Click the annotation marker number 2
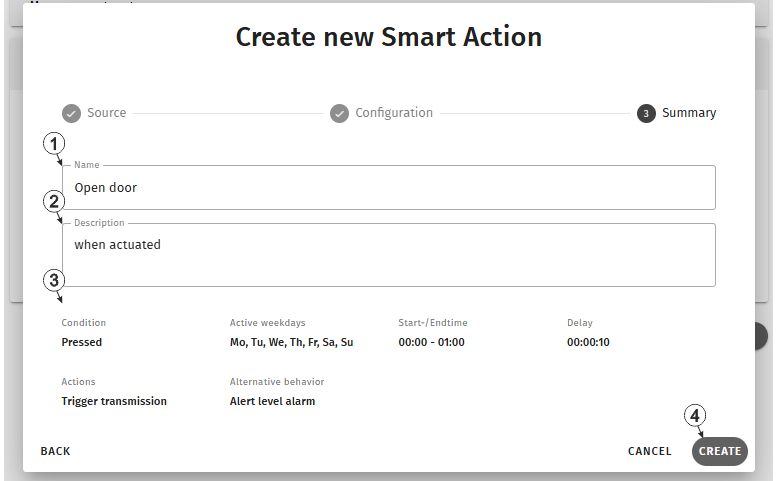This screenshot has width=781, height=481. 54,202
